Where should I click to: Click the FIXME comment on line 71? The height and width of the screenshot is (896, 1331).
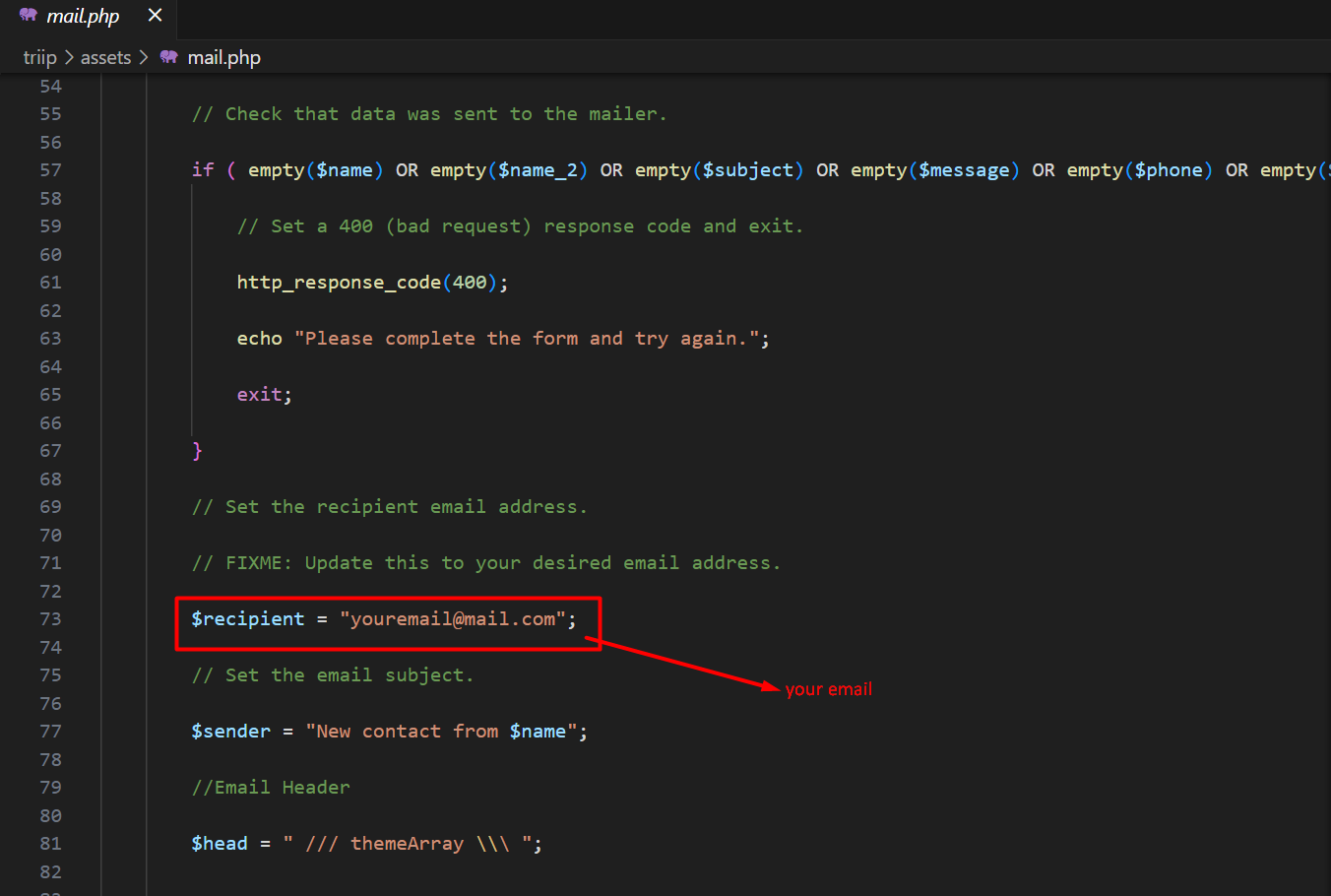point(485,563)
